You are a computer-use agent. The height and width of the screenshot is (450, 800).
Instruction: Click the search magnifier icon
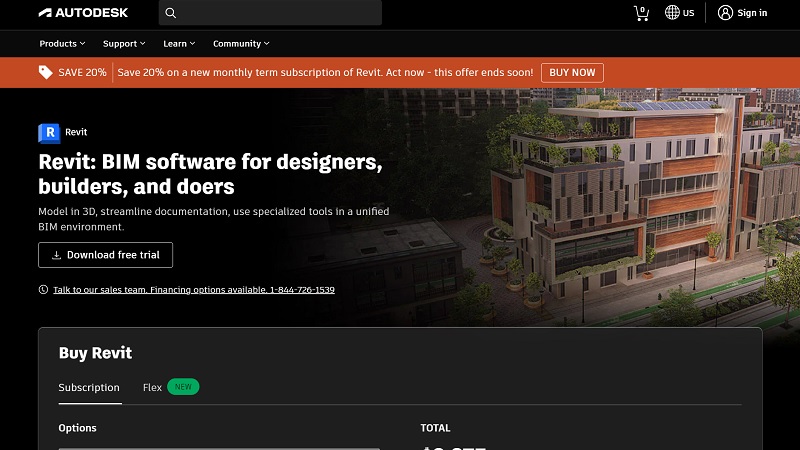click(x=171, y=13)
